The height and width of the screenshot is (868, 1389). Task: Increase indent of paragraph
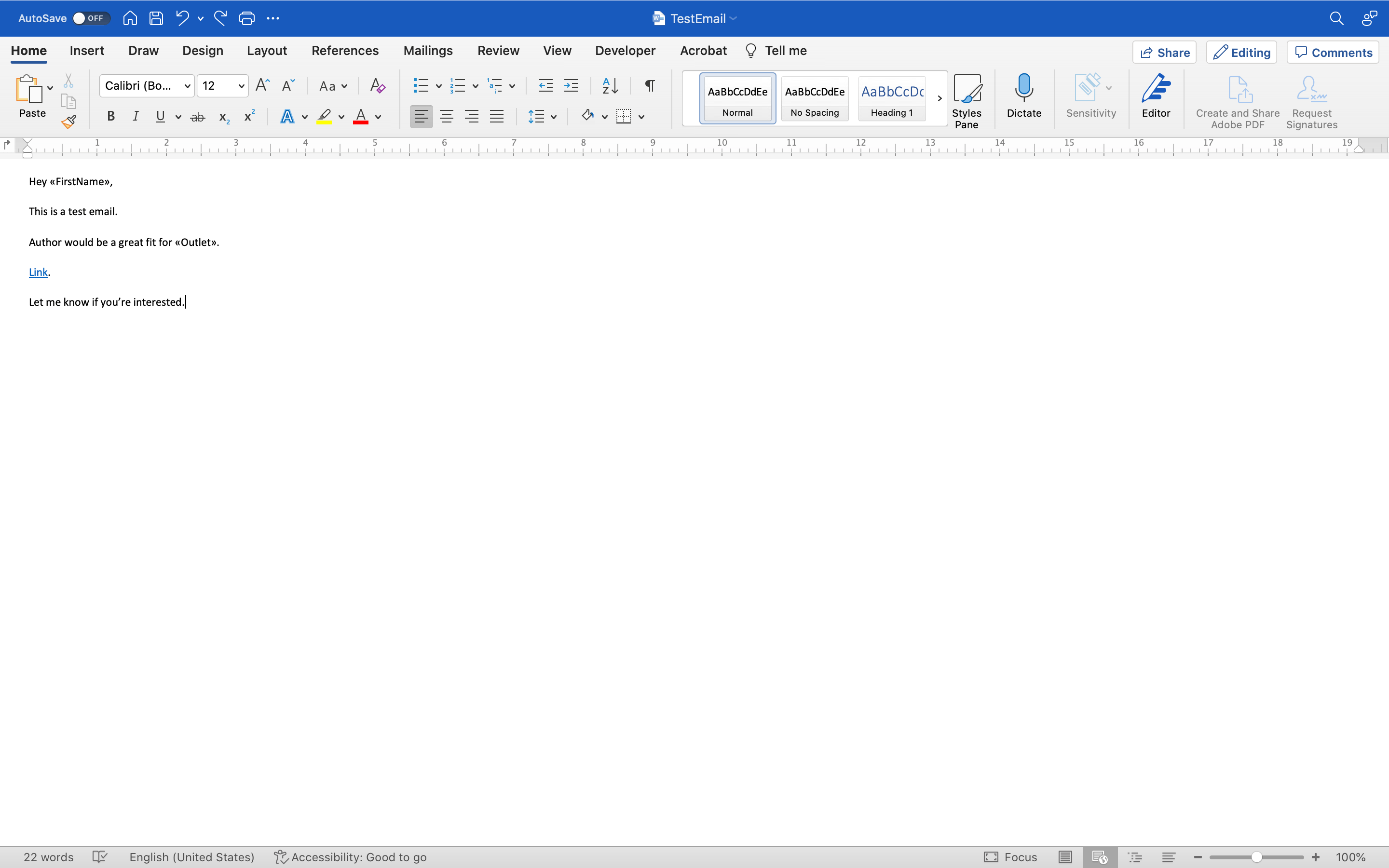point(571,85)
